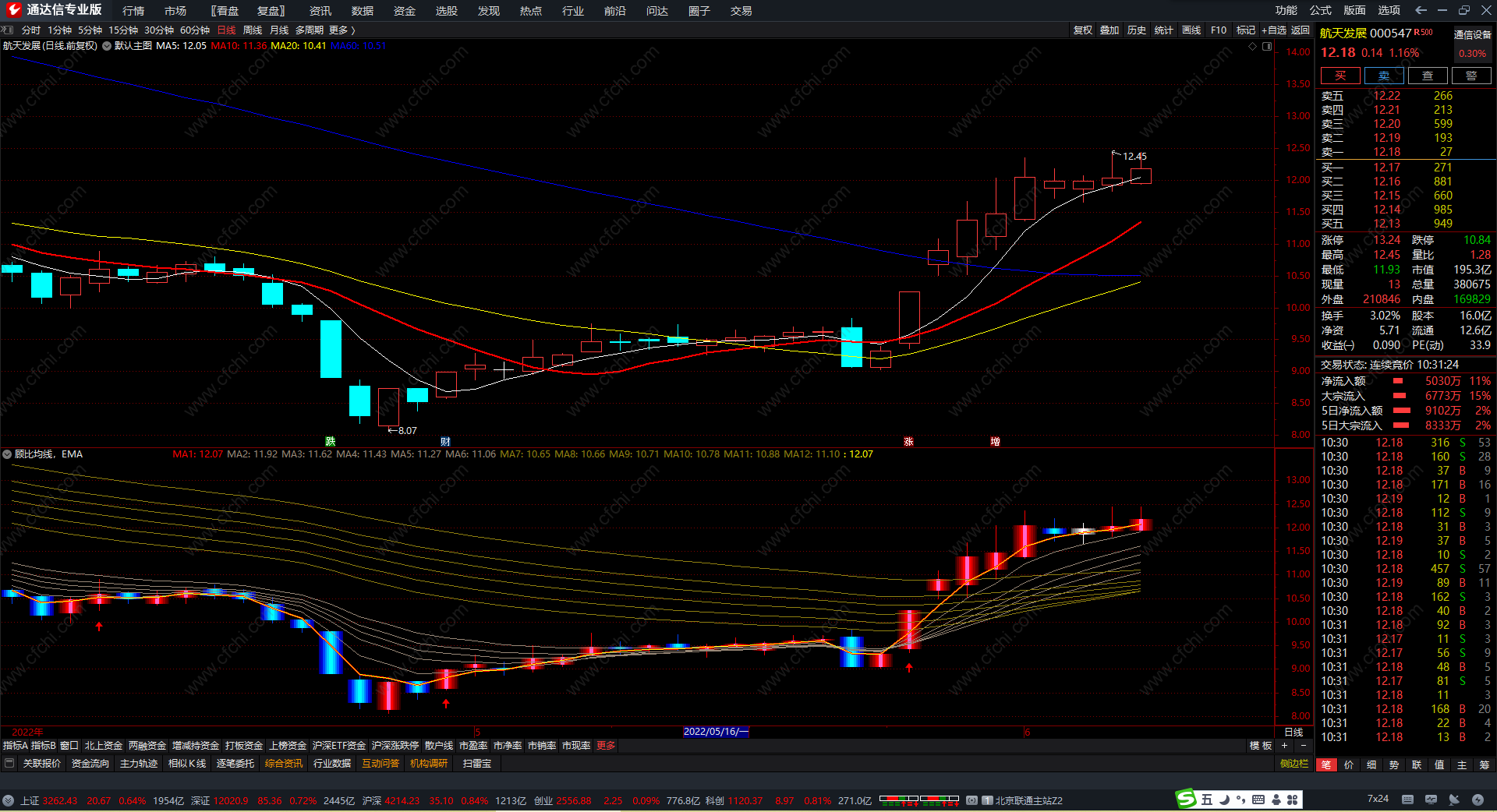
Task: Toggle the side panel layout icon
Action: 1267,46
